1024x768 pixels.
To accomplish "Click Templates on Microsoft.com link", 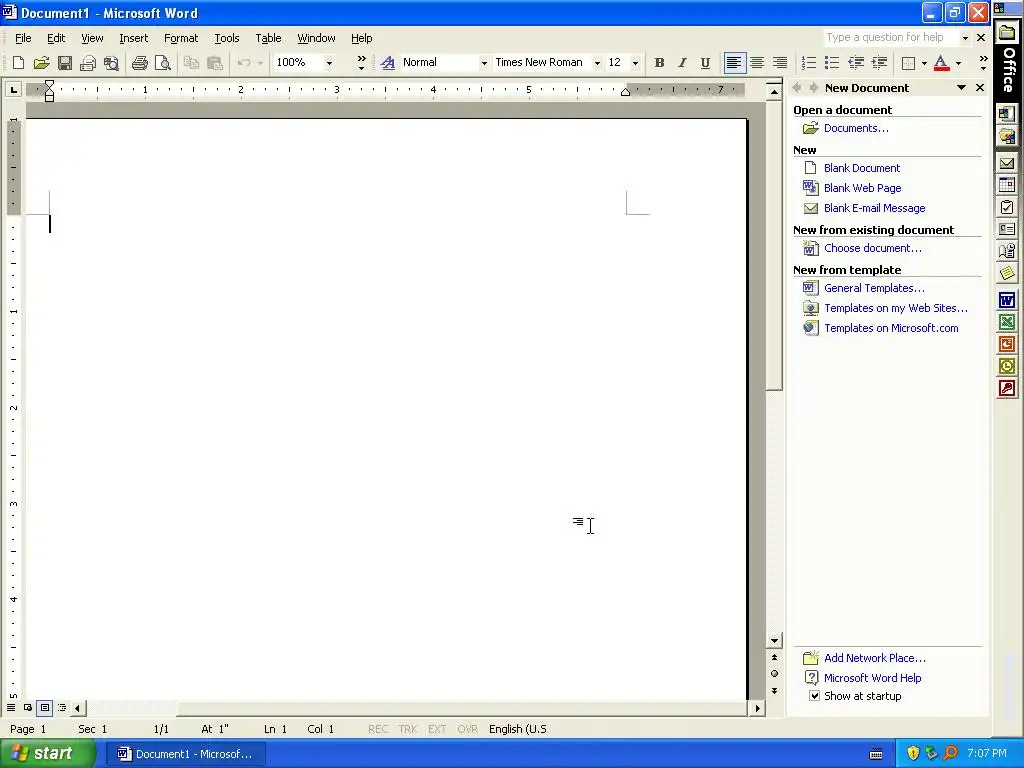I will click(891, 328).
